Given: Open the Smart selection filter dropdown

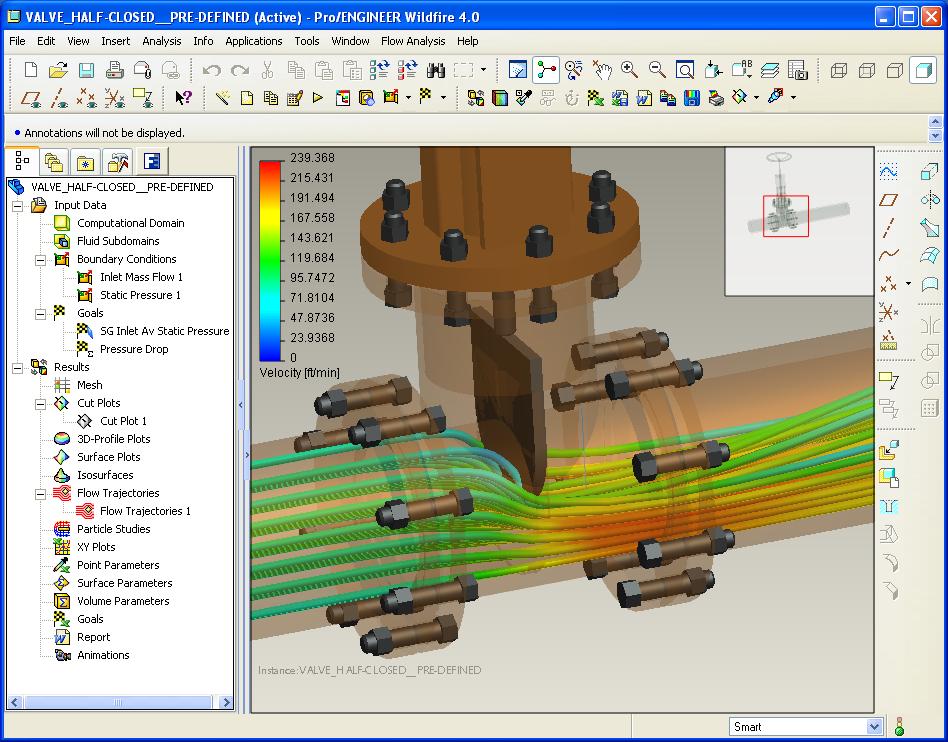Looking at the screenshot, I should click(x=874, y=727).
